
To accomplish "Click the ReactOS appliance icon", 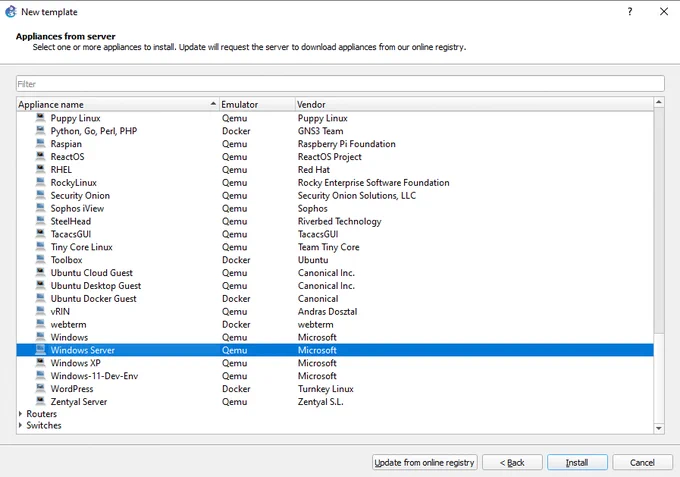I will coord(40,156).
